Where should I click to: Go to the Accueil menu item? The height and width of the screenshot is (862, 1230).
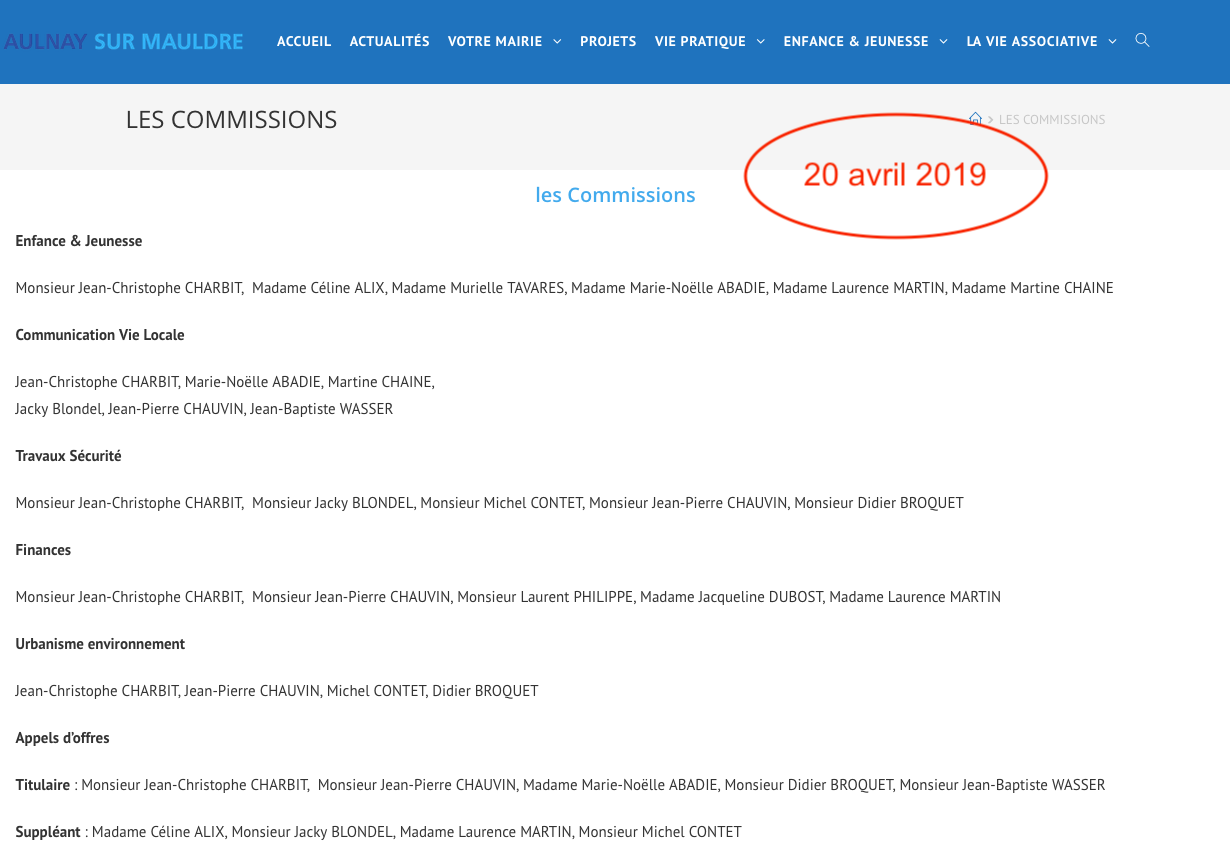(304, 41)
